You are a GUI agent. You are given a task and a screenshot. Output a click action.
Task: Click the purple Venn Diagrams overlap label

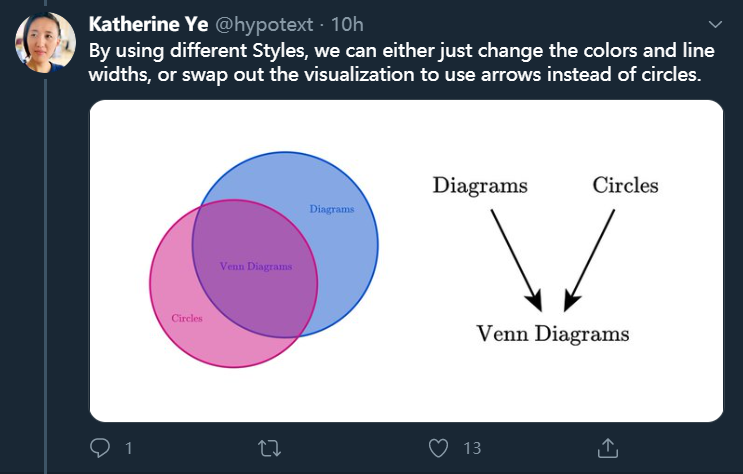(256, 266)
